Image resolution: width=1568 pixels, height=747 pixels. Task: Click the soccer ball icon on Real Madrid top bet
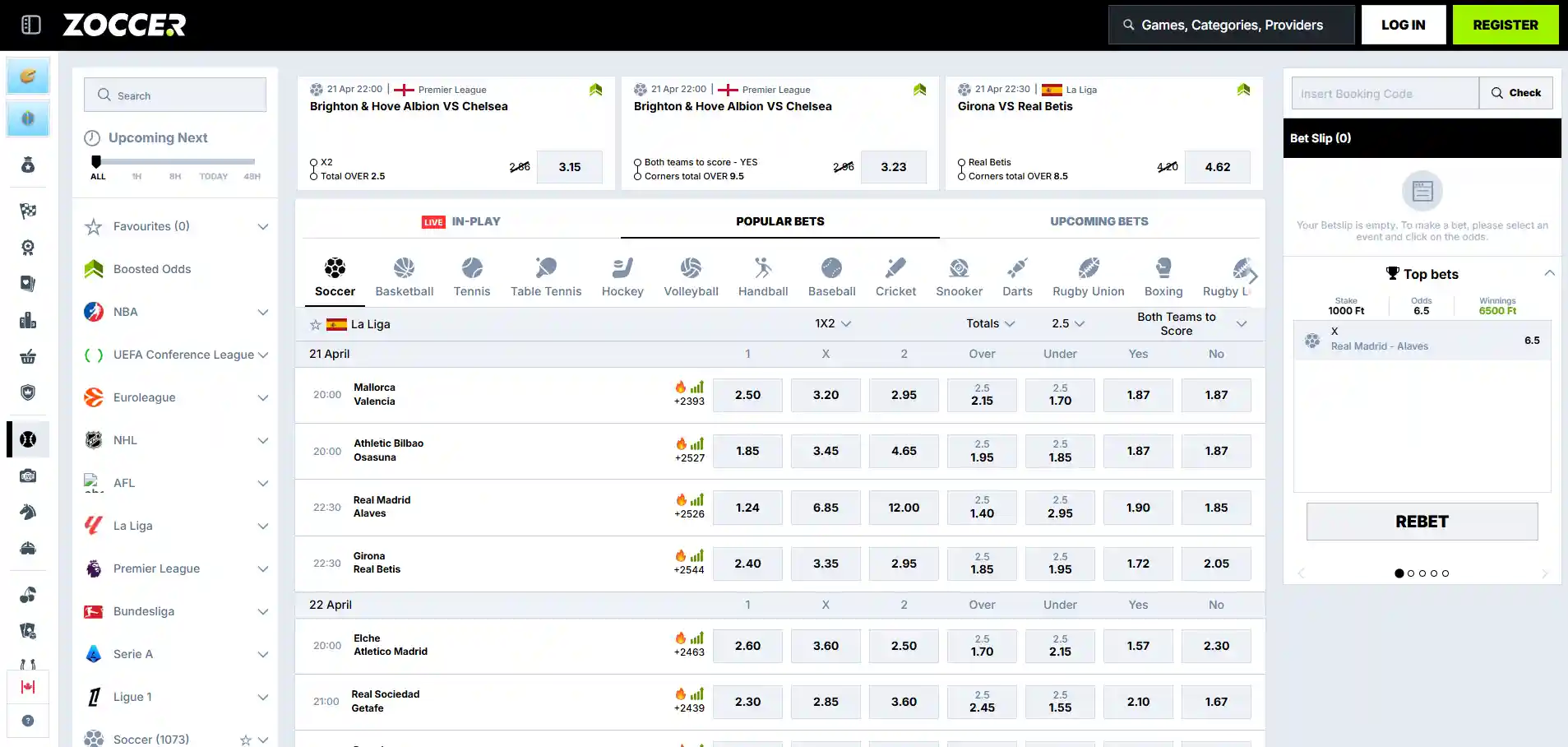[x=1312, y=340]
